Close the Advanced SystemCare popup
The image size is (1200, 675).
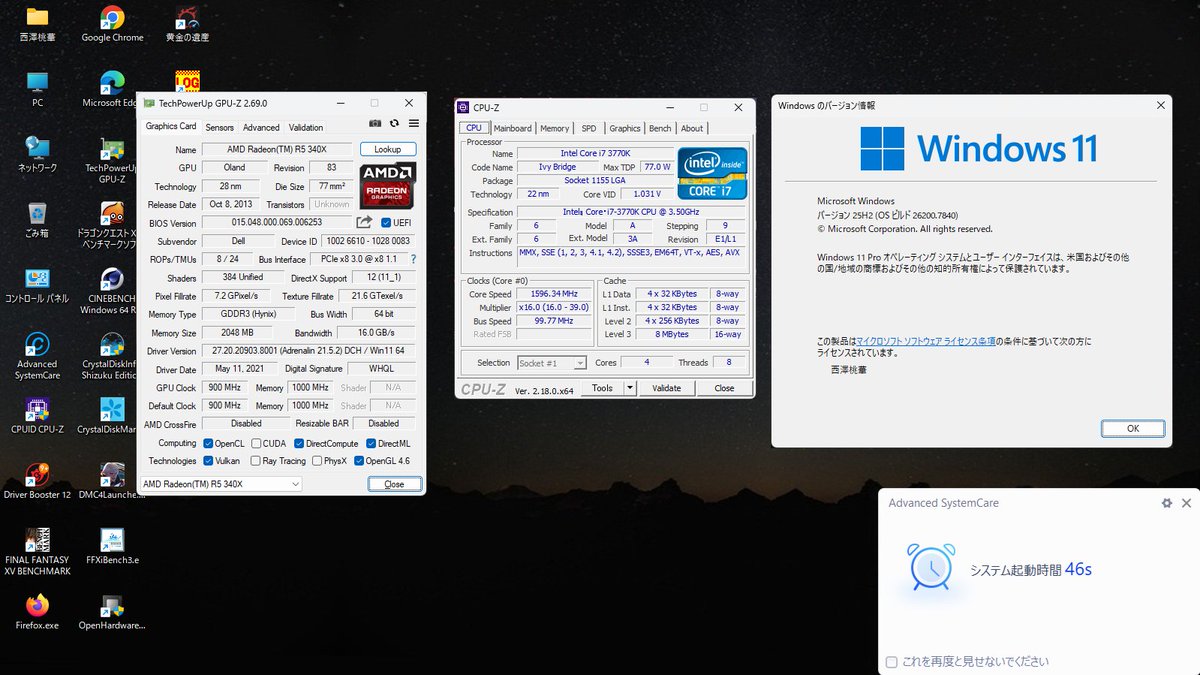(x=1187, y=503)
